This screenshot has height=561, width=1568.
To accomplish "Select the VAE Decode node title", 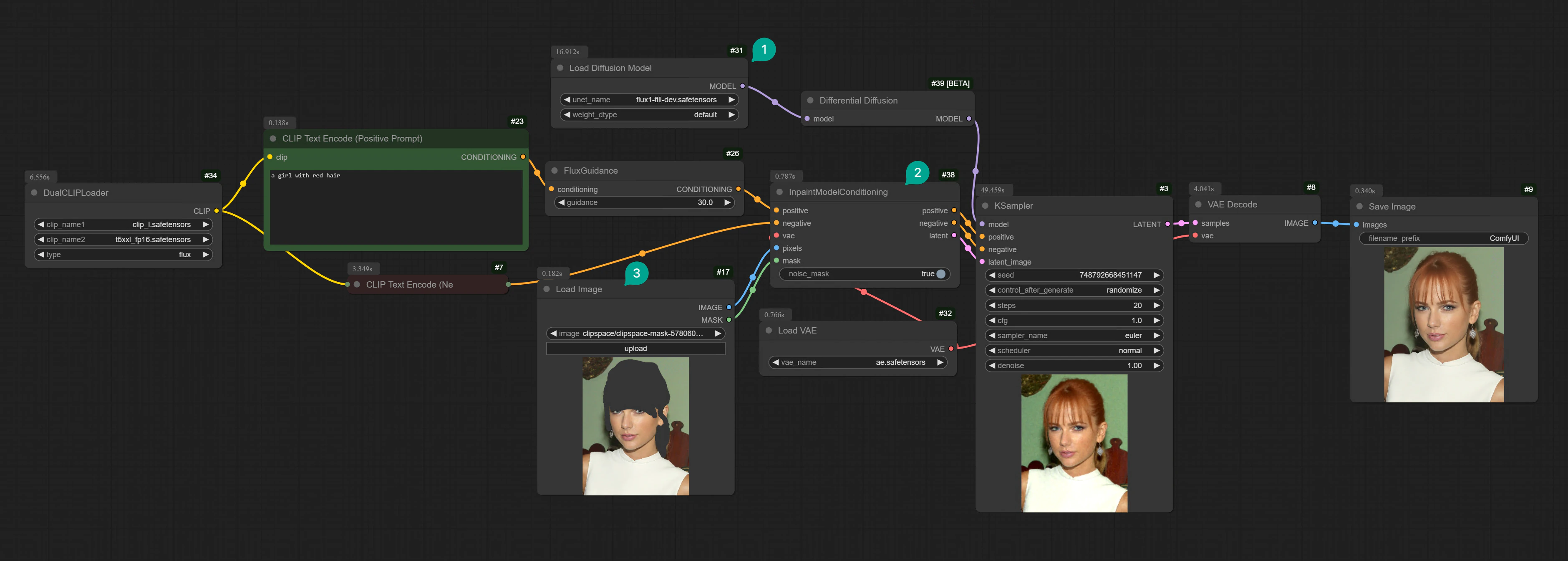I will [x=1232, y=205].
